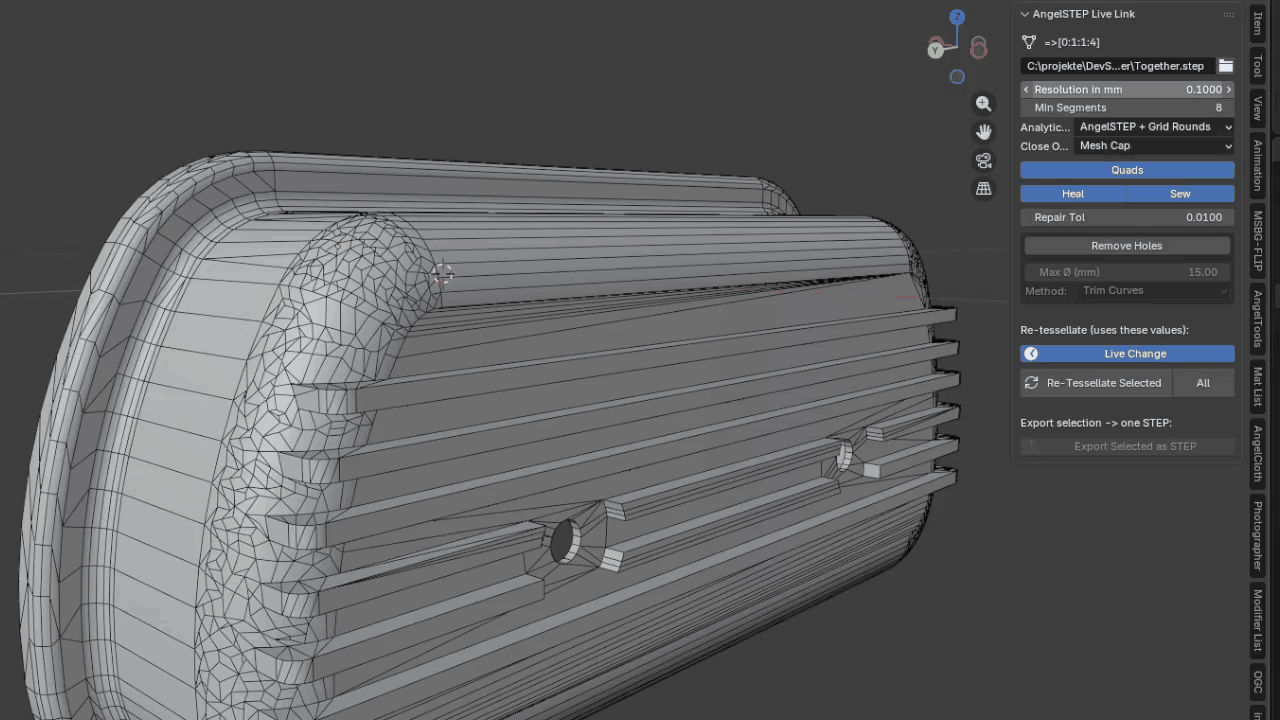Screen dimensions: 1280x720
Task: Click the Repair Tol value slider
Action: pyautogui.click(x=1127, y=217)
